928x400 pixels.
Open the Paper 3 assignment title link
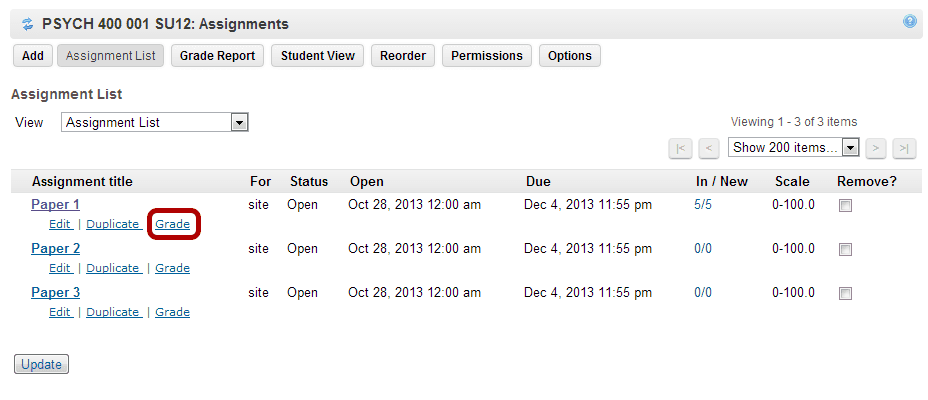pos(56,292)
